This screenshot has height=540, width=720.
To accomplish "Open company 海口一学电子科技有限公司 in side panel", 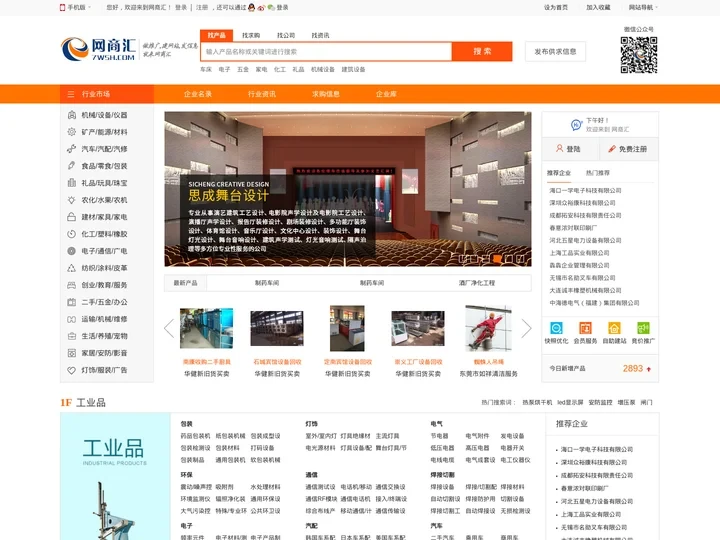I will click(585, 190).
